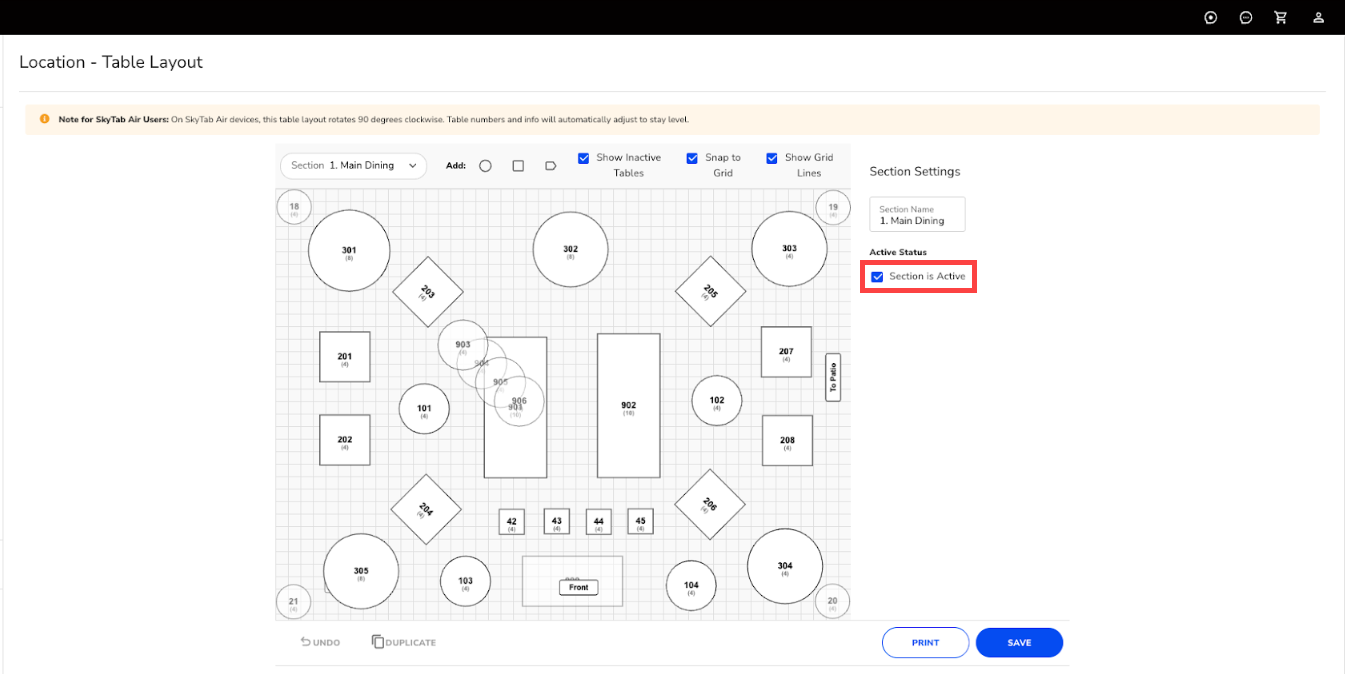Image resolution: width=1345 pixels, height=674 pixels.
Task: Click the chat bubble with center dot
Action: tap(1211, 17)
